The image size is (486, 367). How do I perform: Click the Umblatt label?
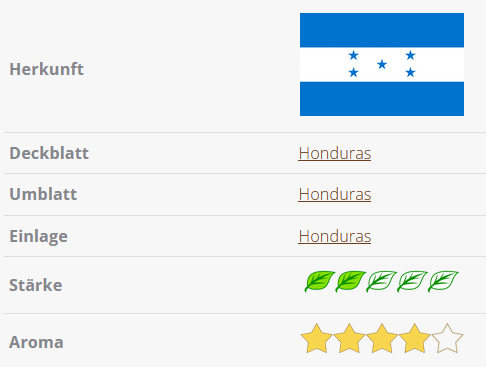43,194
